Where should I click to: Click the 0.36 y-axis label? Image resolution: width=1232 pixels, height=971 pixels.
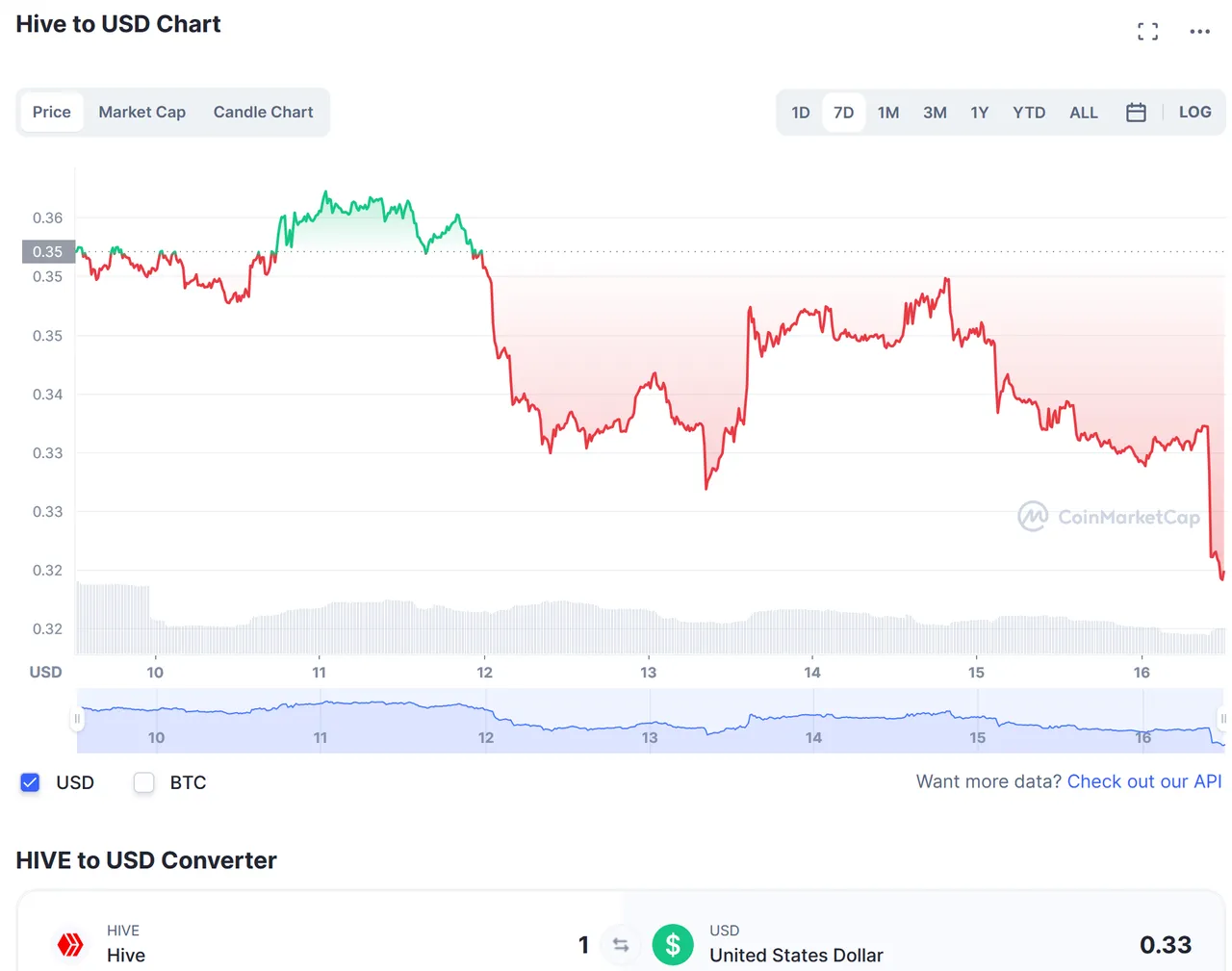coord(47,218)
